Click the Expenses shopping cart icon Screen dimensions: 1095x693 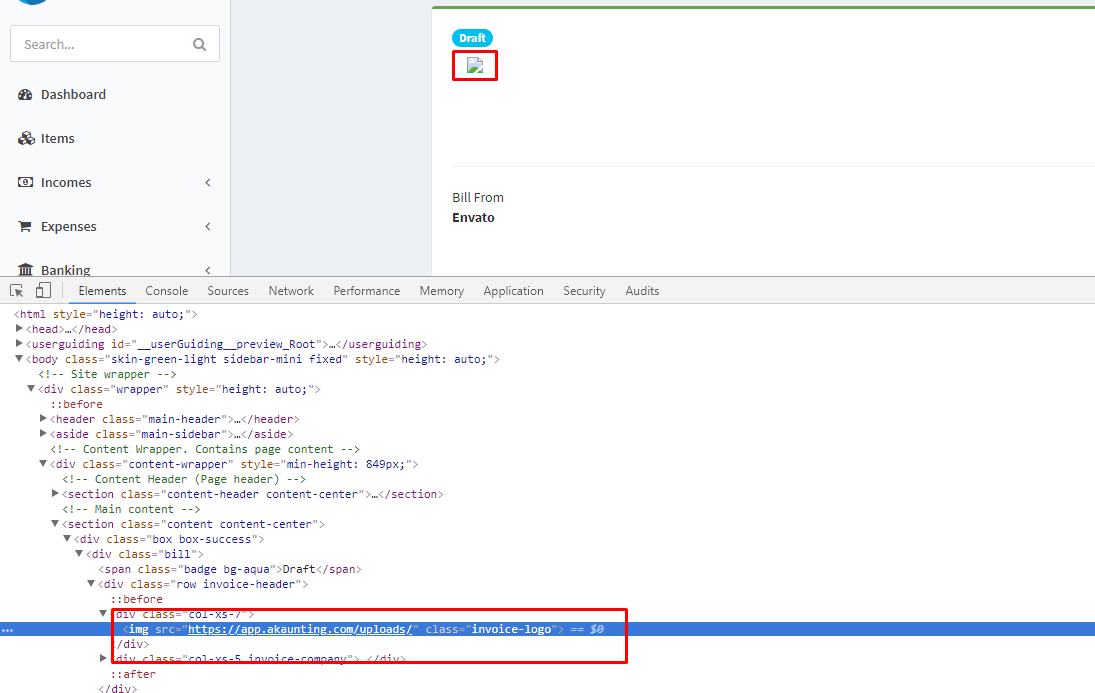click(25, 226)
